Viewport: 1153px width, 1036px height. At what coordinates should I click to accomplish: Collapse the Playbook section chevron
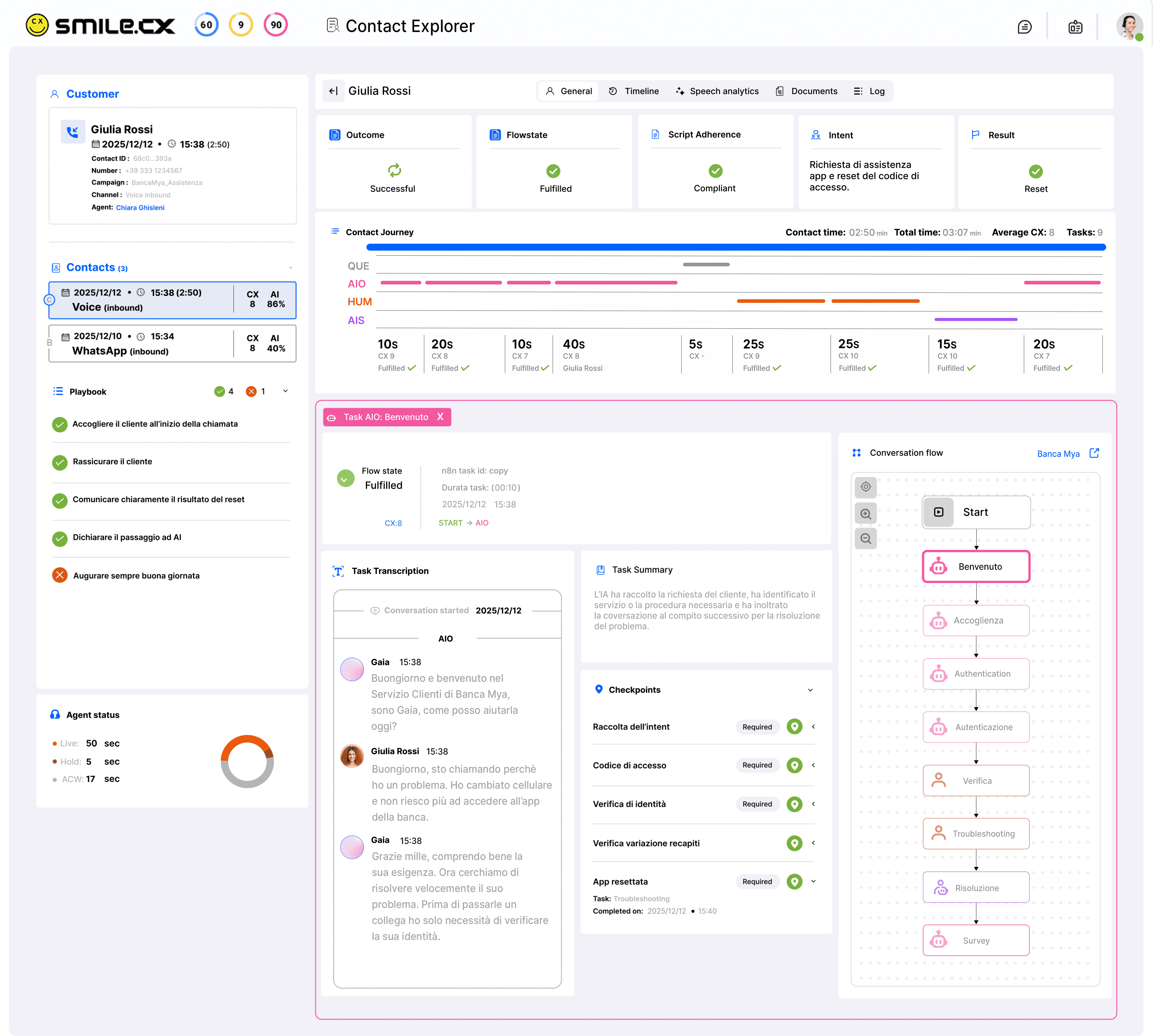tap(285, 391)
